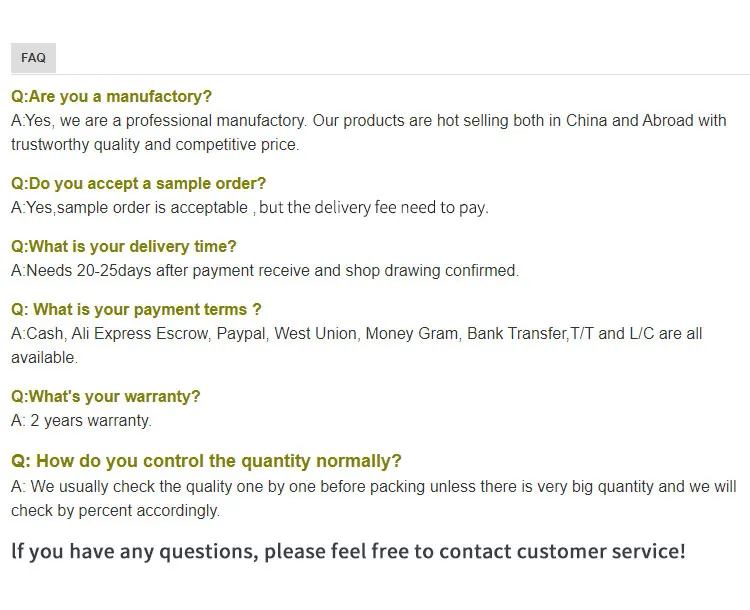Click the word "Paypal" in payment methods
Image resolution: width=750 pixels, height=610 pixels.
[x=241, y=334]
